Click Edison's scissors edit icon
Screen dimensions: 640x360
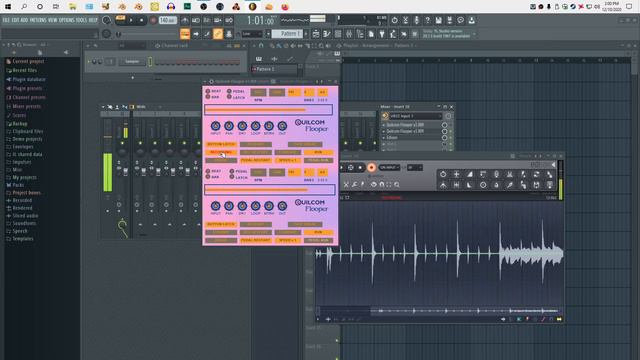click(x=346, y=184)
